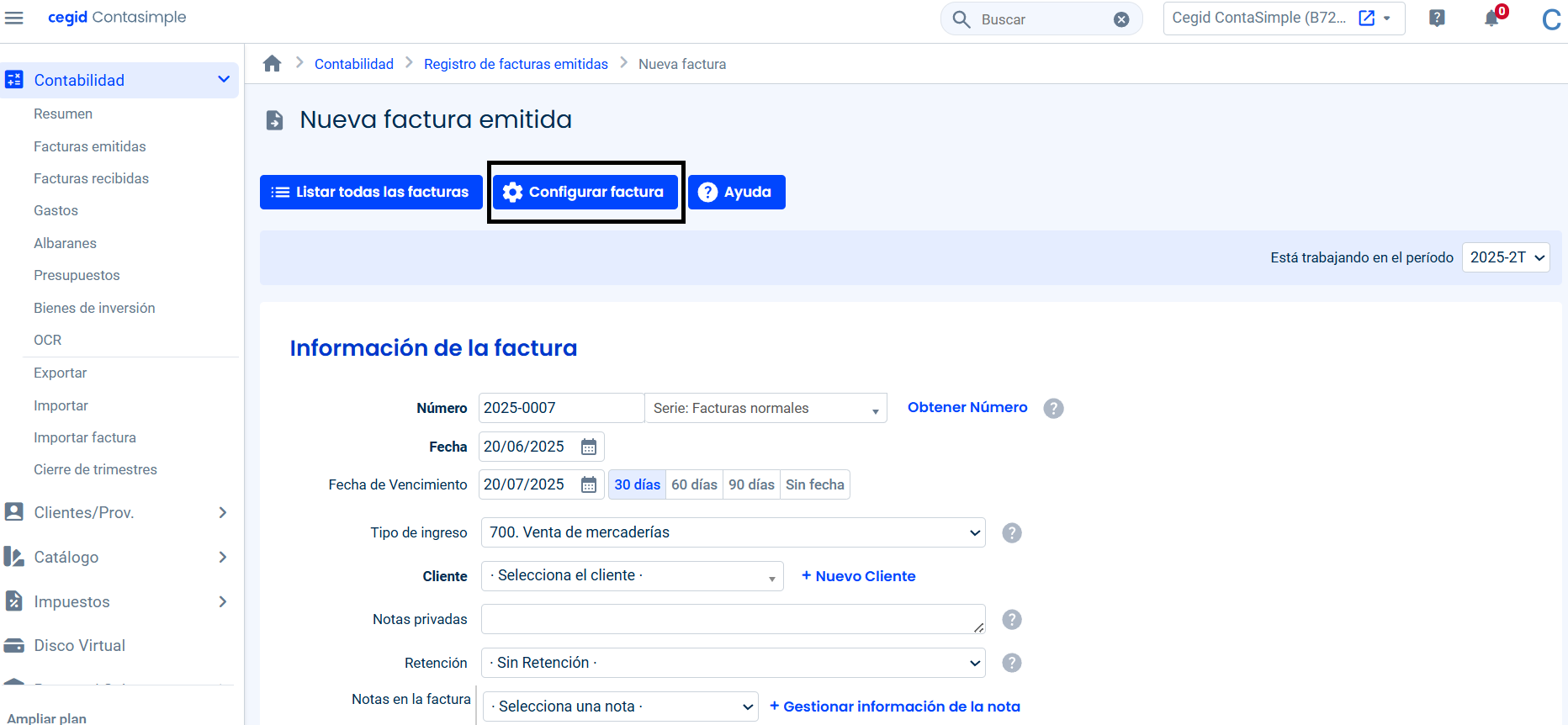
Task: Open Albaranes in sidebar
Action: (65, 243)
